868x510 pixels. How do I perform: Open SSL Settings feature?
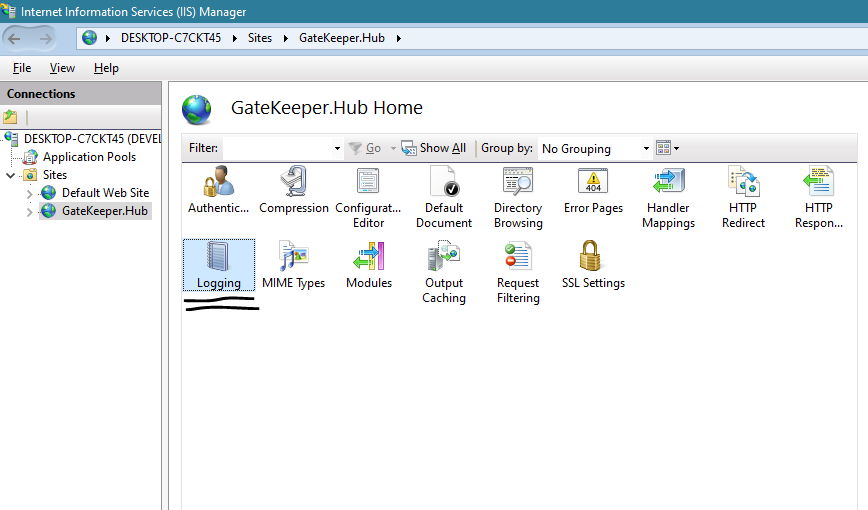pos(593,265)
